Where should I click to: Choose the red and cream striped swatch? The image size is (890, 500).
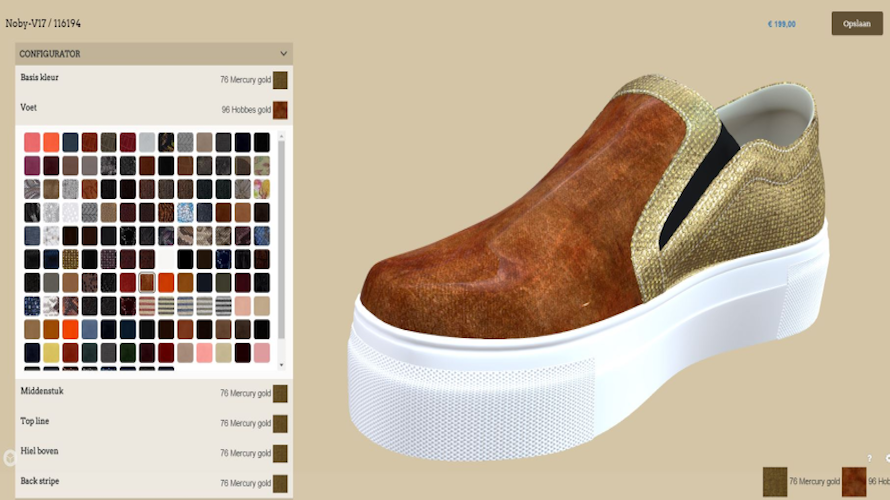tap(147, 306)
